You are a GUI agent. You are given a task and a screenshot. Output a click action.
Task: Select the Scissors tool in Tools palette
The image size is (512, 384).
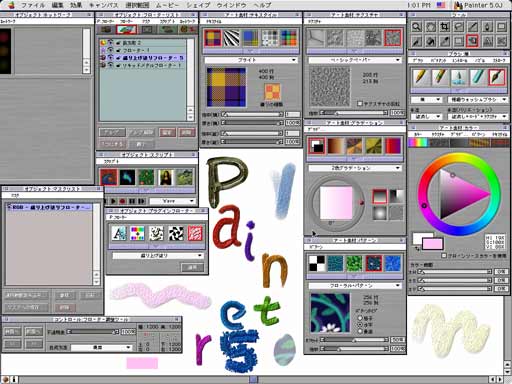click(x=501, y=41)
